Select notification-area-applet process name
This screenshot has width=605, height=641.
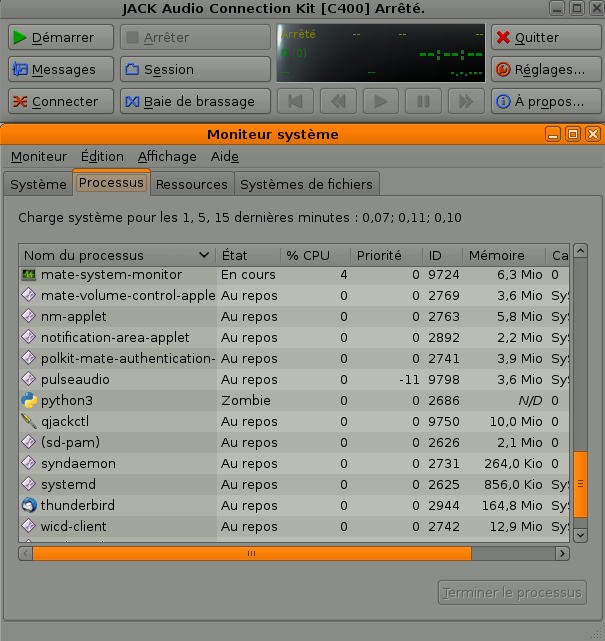(115, 337)
